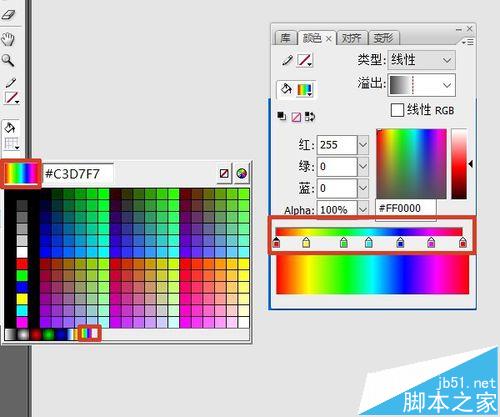Image resolution: width=500 pixels, height=417 pixels.
Task: Toggle the 线性 RGB checkbox
Action: click(x=397, y=110)
